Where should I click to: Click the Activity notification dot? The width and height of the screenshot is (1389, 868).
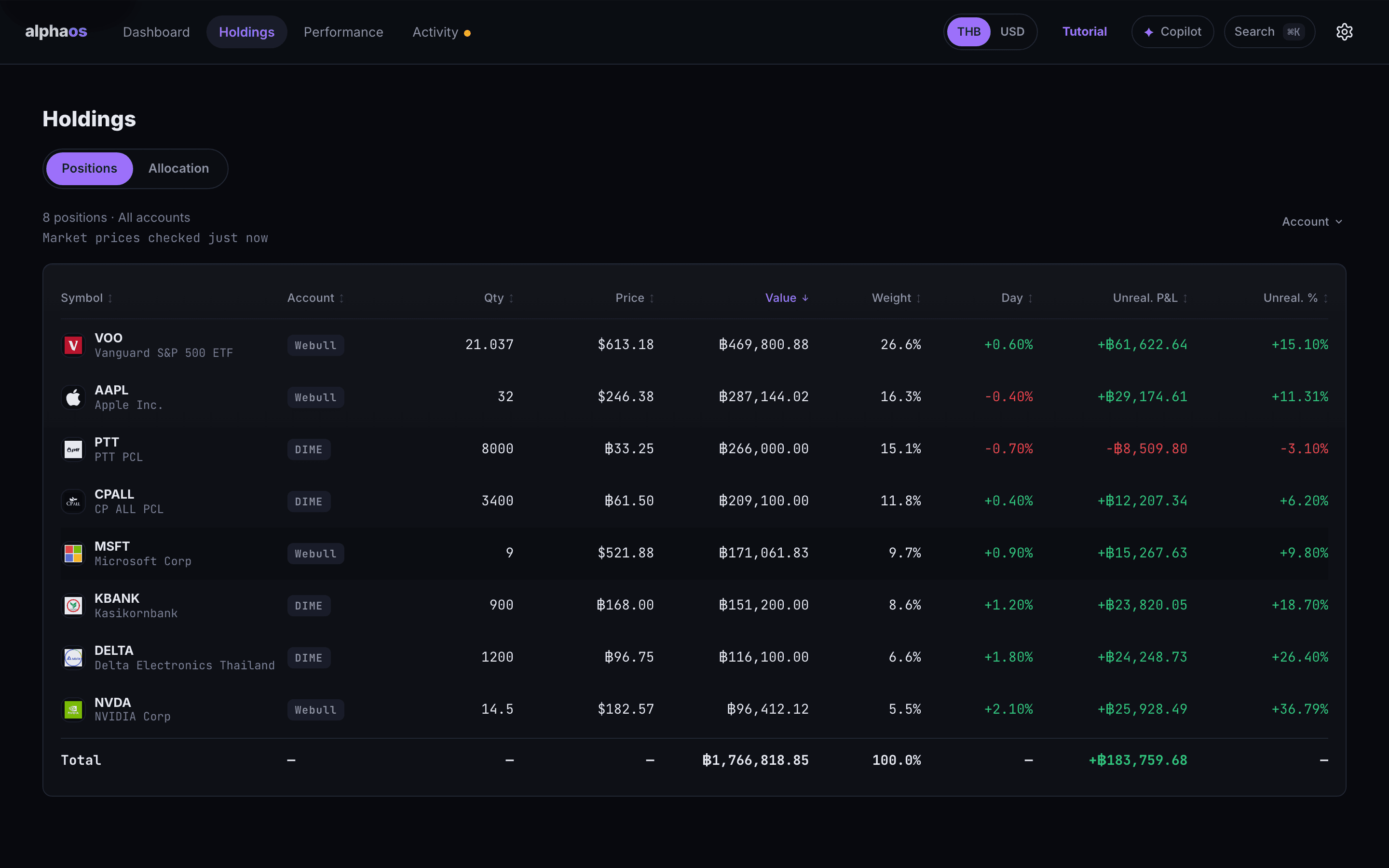(x=467, y=33)
